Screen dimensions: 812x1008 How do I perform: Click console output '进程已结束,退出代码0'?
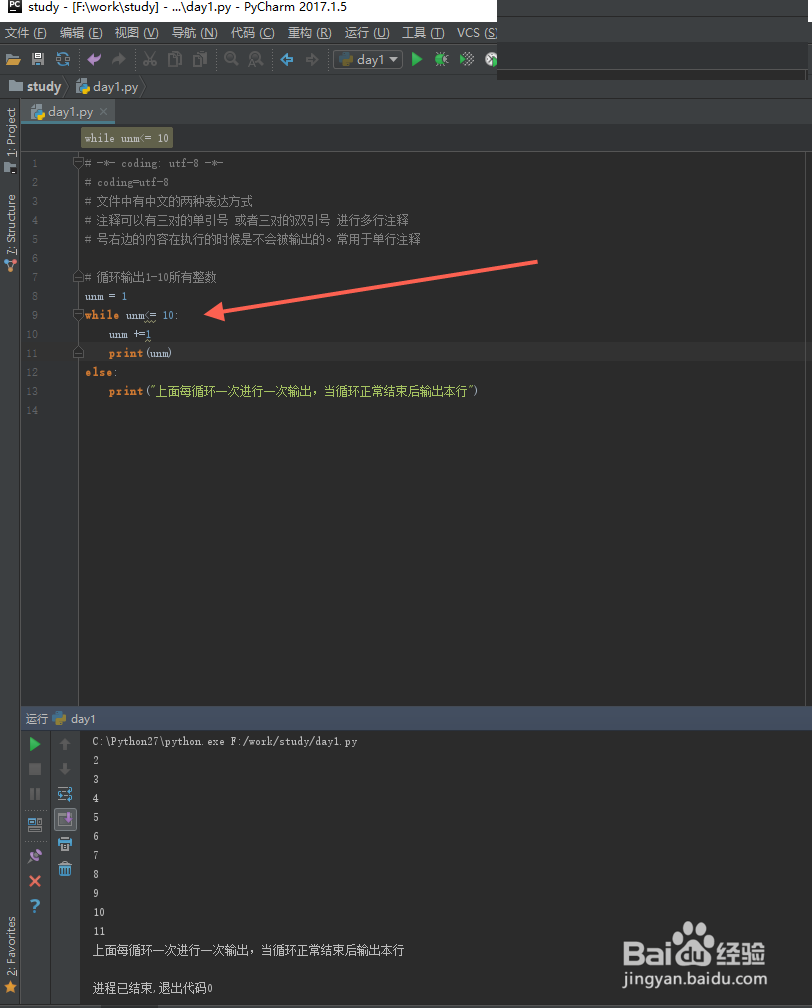pyautogui.click(x=152, y=988)
